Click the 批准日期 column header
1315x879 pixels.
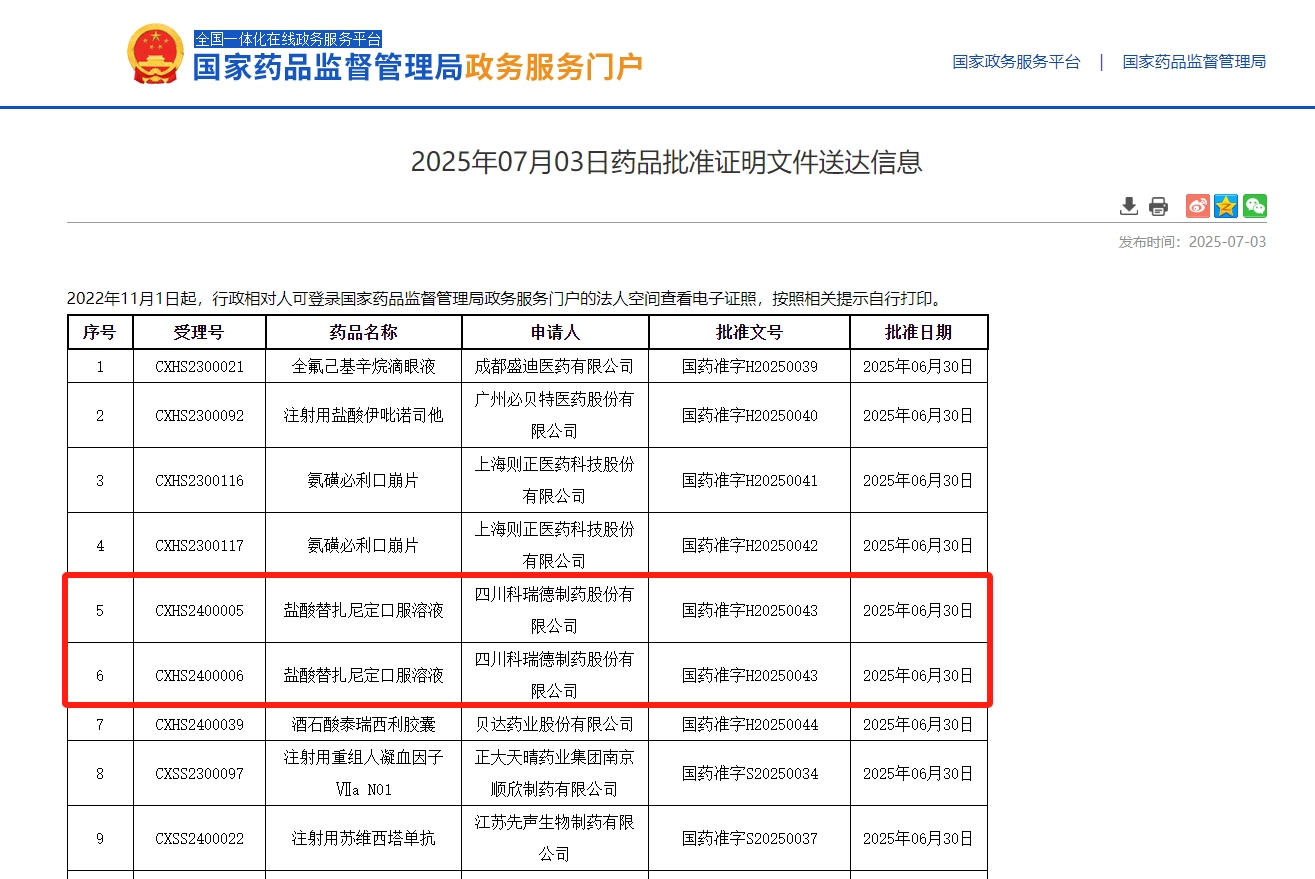pos(918,332)
